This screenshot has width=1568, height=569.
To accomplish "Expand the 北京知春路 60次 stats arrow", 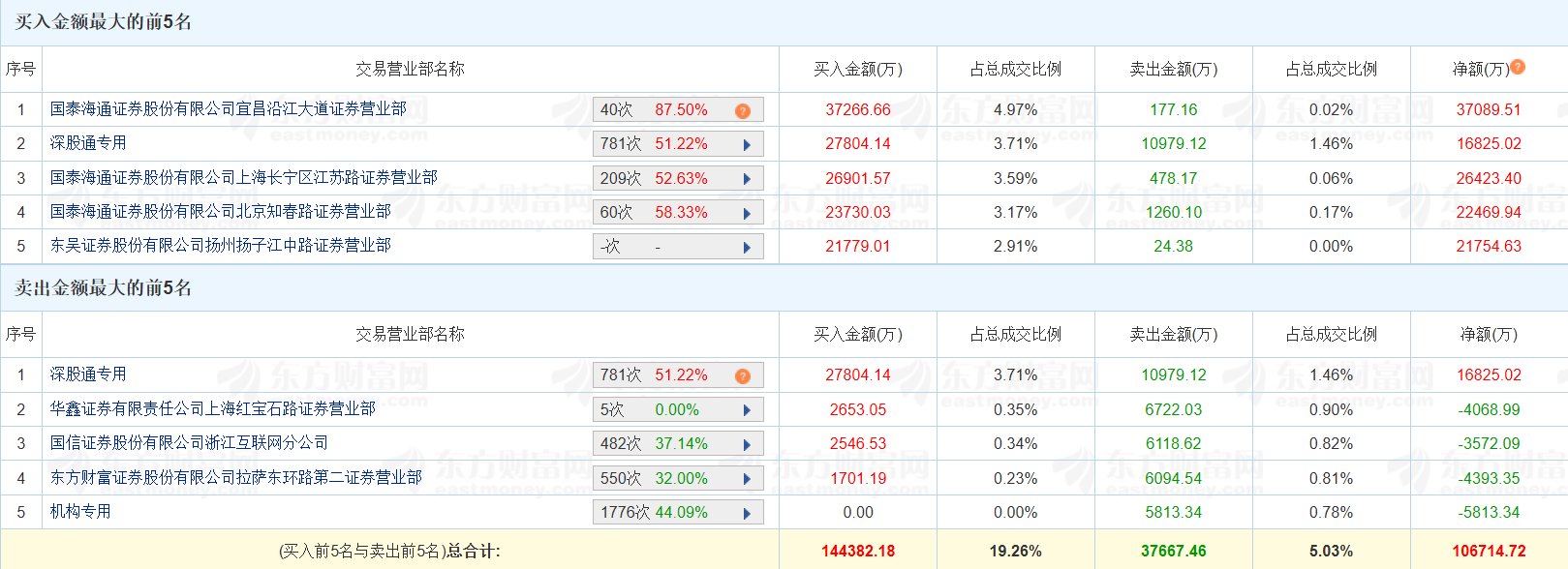I will click(x=747, y=213).
